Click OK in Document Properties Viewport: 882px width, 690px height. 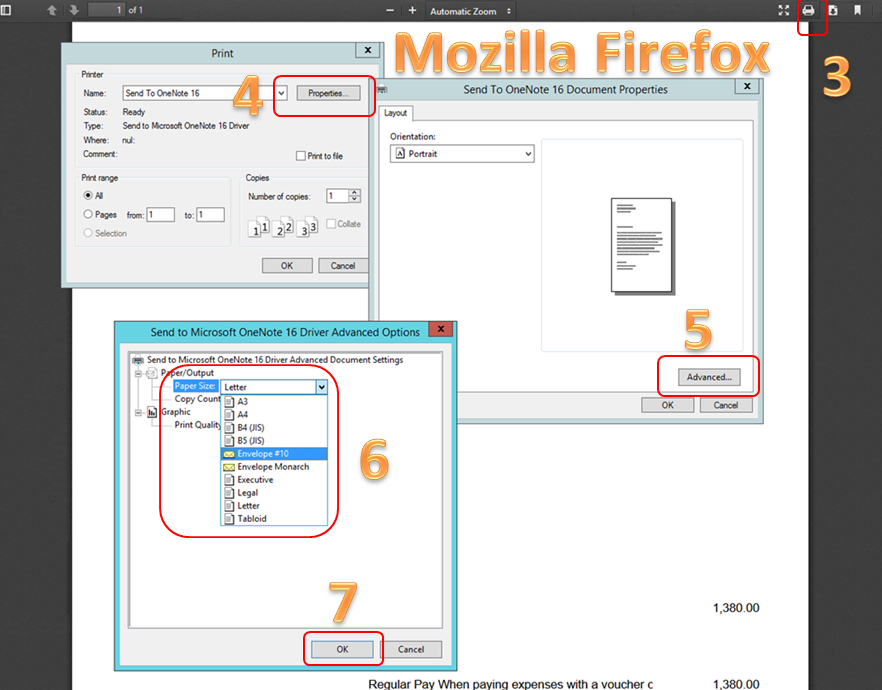(667, 405)
